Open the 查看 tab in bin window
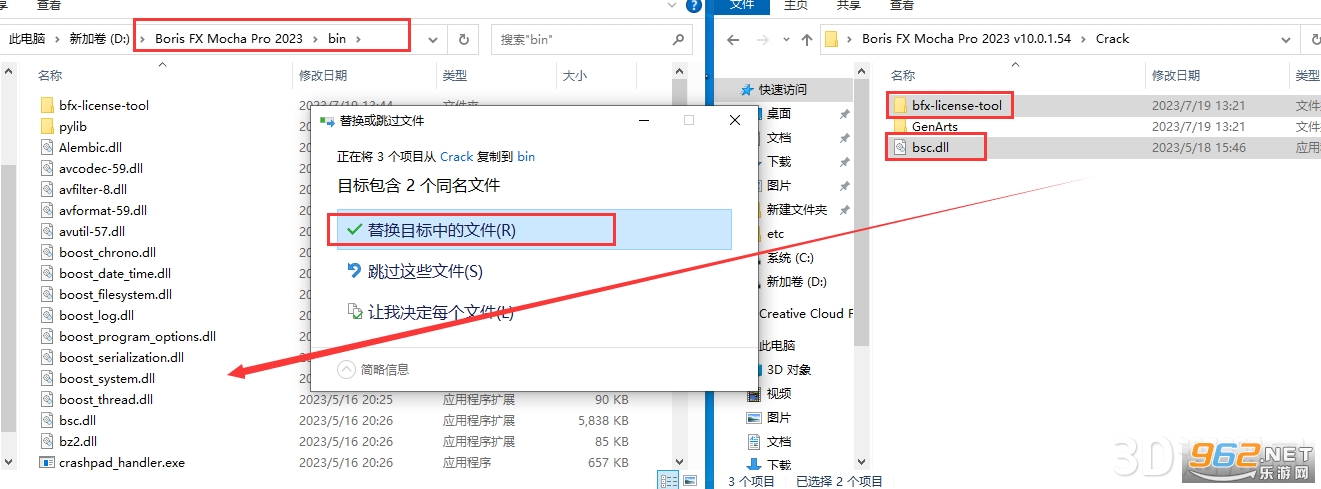The image size is (1321, 489). click(48, 5)
